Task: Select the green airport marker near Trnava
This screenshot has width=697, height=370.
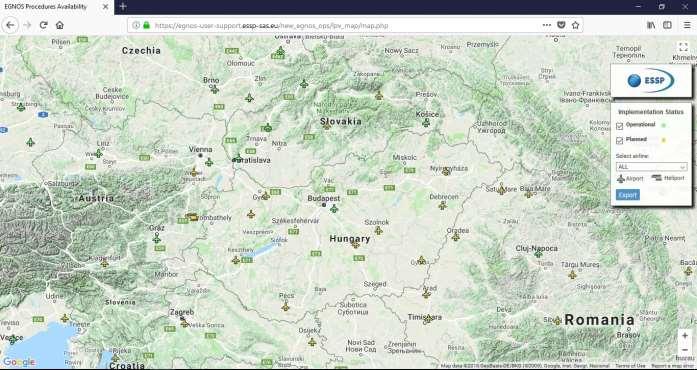Action: [x=267, y=128]
